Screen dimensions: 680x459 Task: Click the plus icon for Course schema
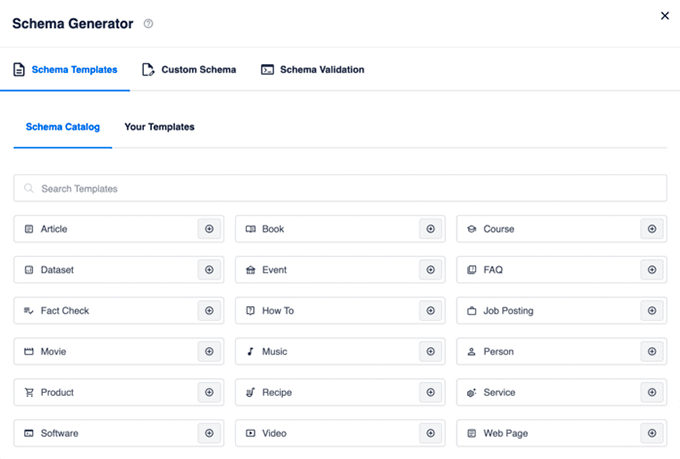(652, 229)
